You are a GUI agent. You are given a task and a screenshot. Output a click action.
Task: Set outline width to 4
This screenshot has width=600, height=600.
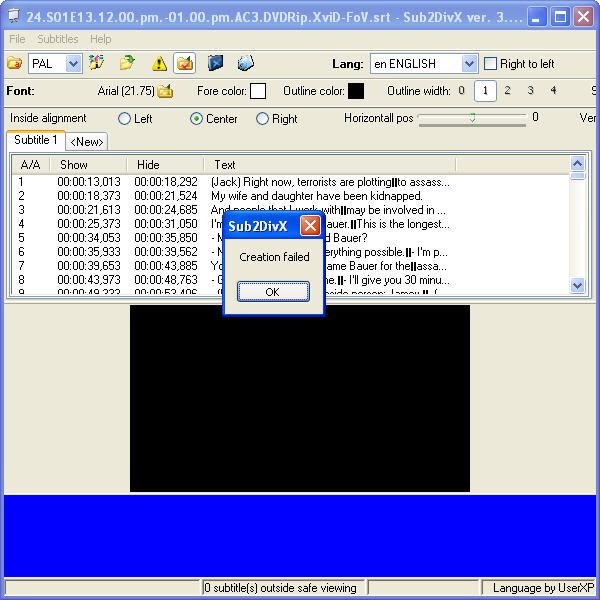[x=553, y=90]
